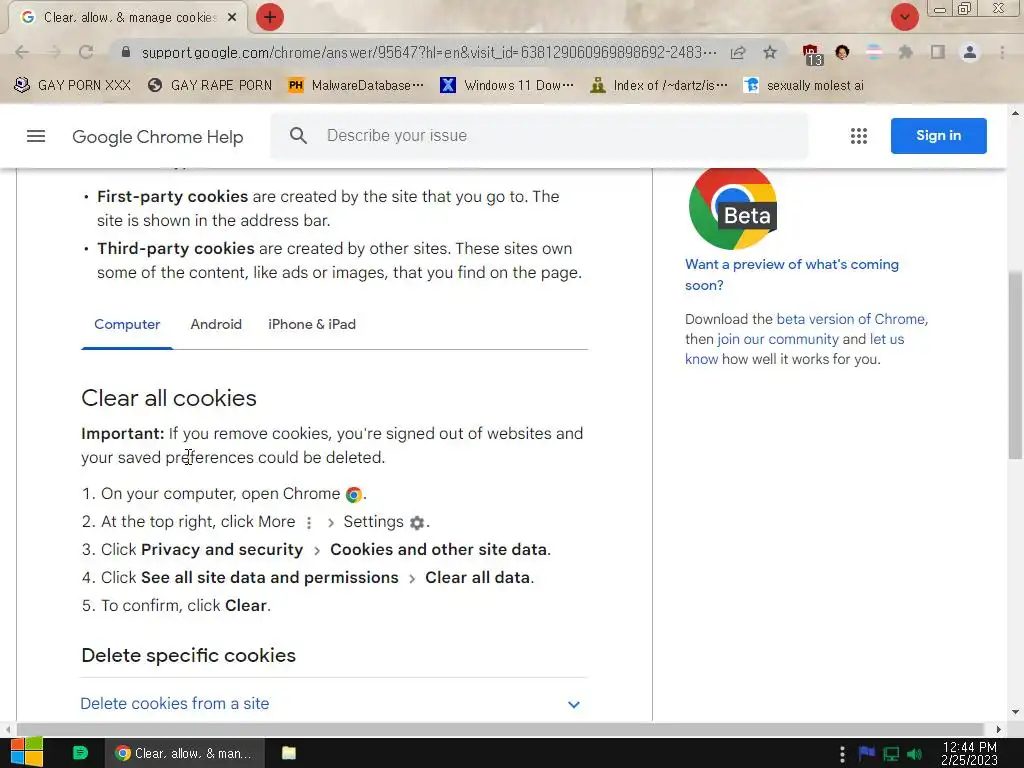Open the Extensions puzzle piece menu
This screenshot has height=768, width=1024.
(x=905, y=52)
